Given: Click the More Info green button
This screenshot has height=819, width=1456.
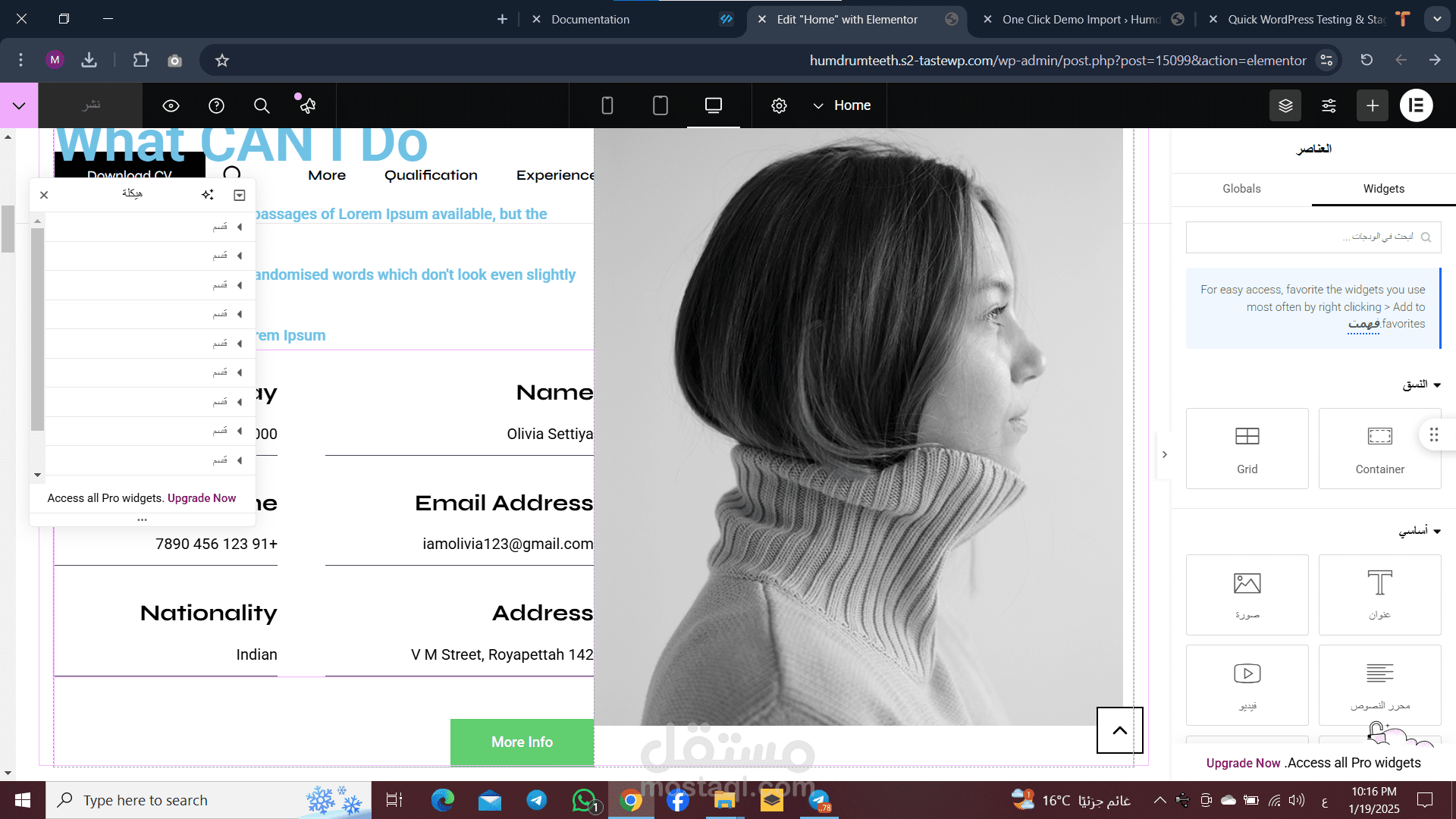Looking at the screenshot, I should [x=522, y=742].
